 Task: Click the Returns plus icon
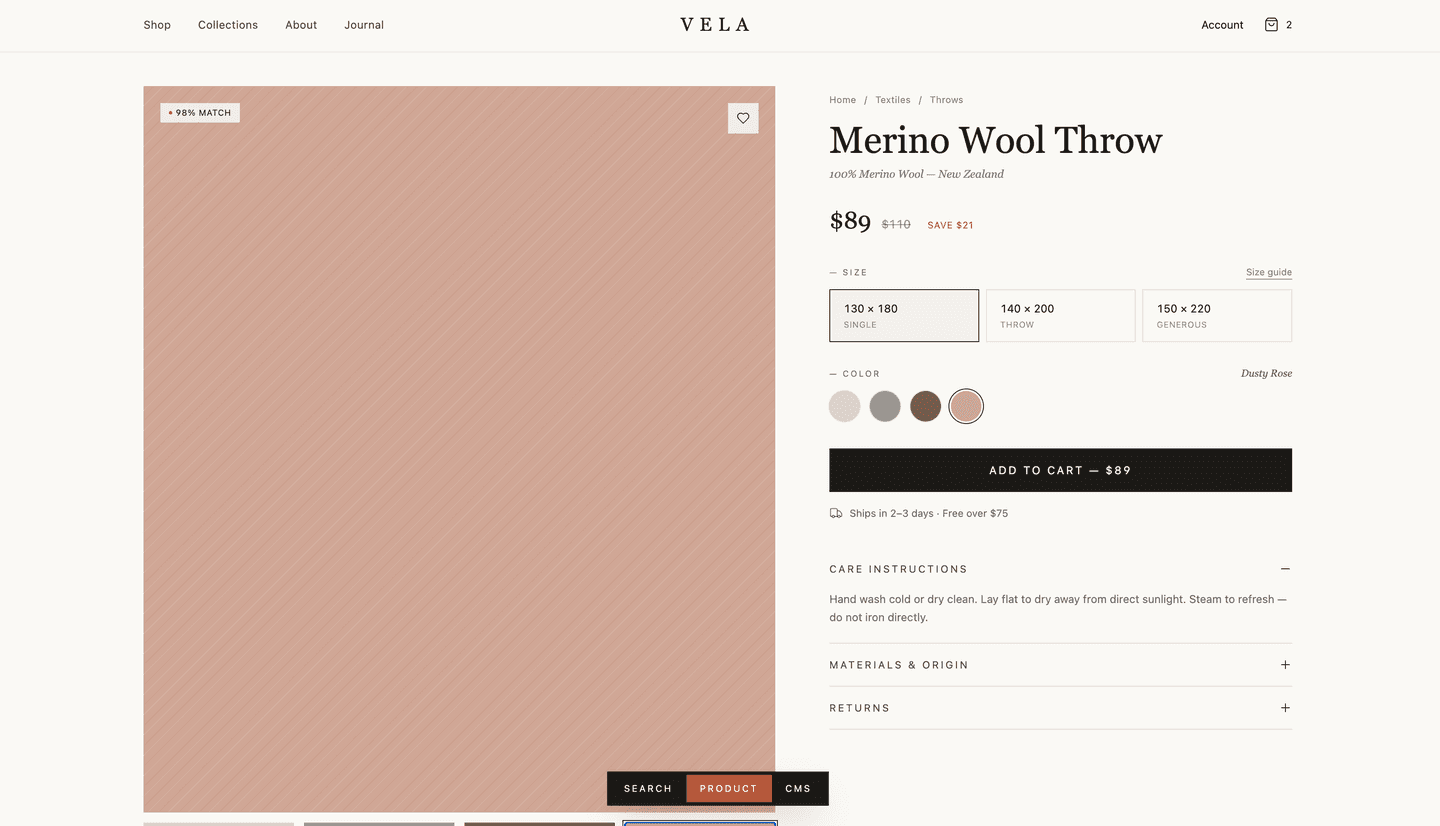(1286, 707)
